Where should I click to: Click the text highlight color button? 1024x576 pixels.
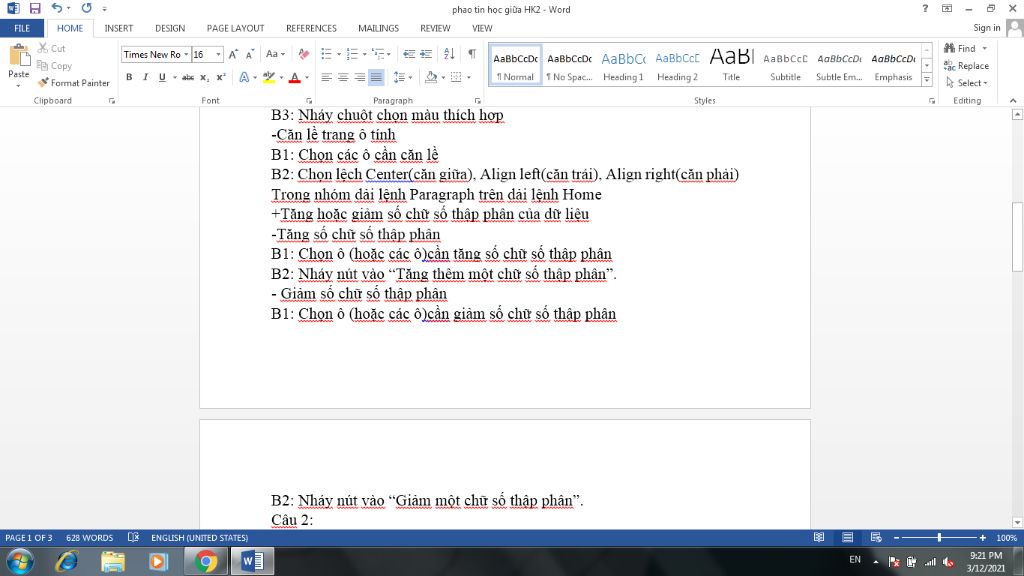point(268,77)
